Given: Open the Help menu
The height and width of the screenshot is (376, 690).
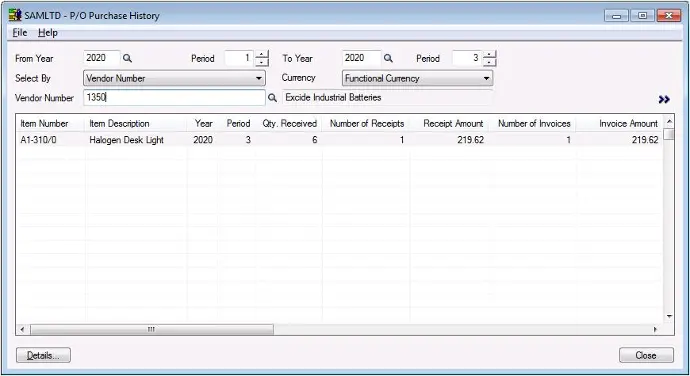Looking at the screenshot, I should pyautogui.click(x=48, y=33).
